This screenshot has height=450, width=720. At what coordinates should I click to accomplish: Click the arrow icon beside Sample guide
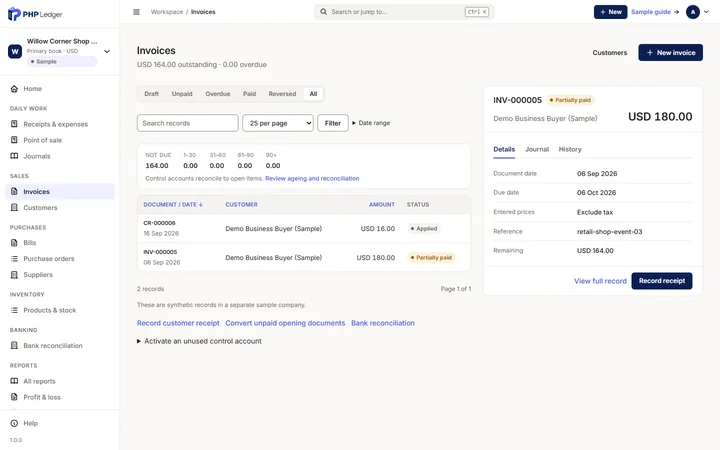(x=676, y=12)
